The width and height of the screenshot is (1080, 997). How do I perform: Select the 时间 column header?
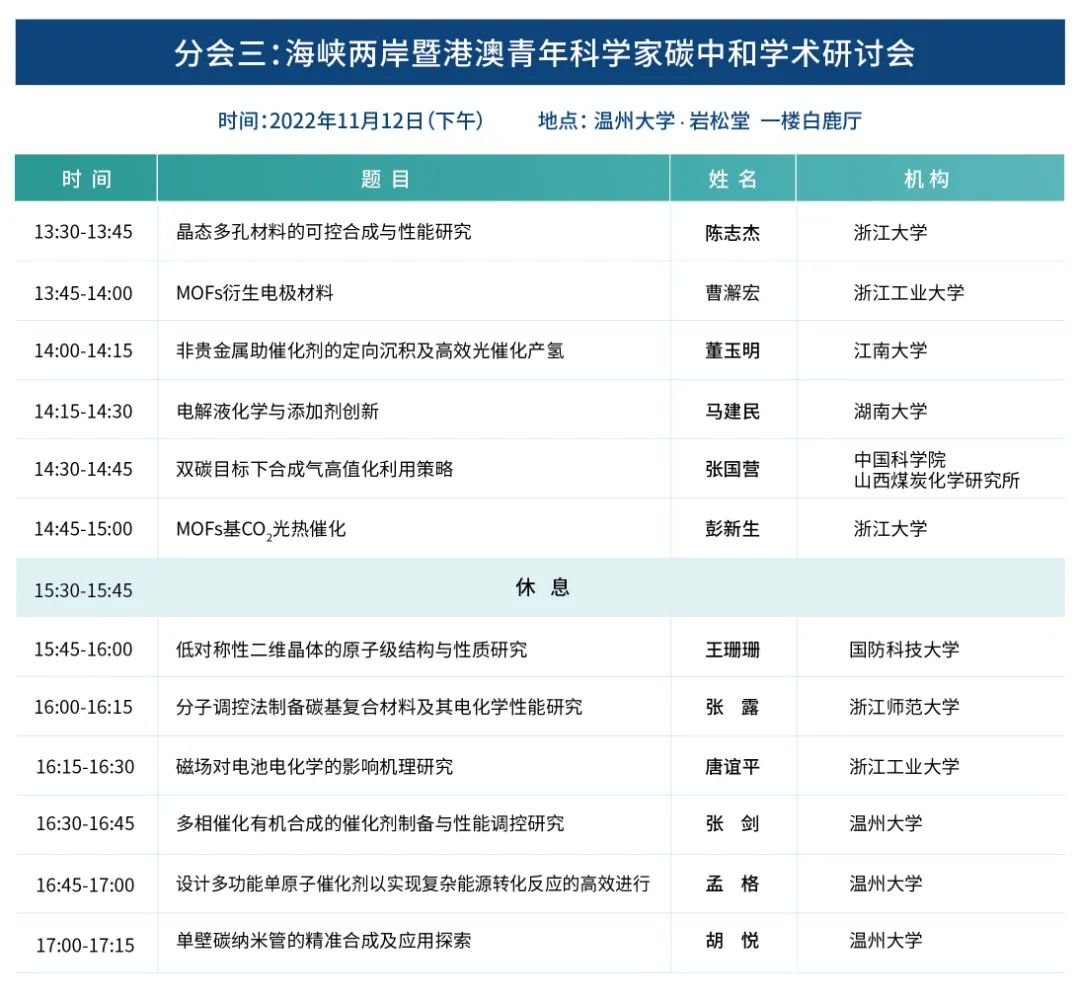point(85,177)
